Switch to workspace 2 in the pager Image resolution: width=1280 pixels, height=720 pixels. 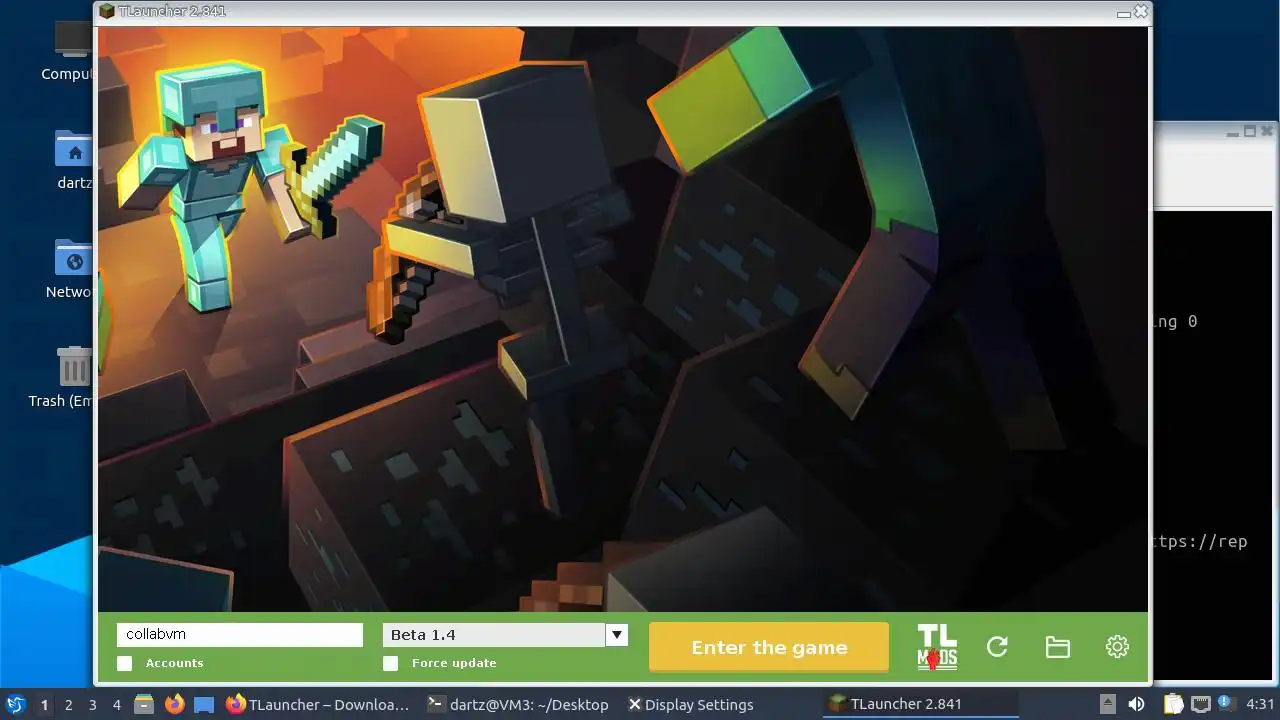tap(68, 704)
